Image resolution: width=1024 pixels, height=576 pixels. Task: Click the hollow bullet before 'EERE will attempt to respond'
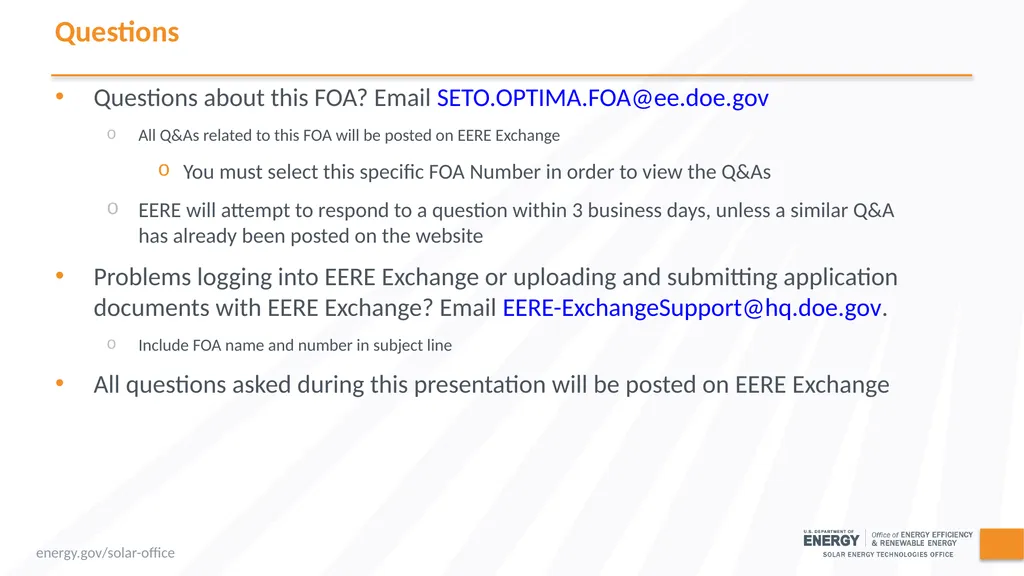(x=112, y=209)
